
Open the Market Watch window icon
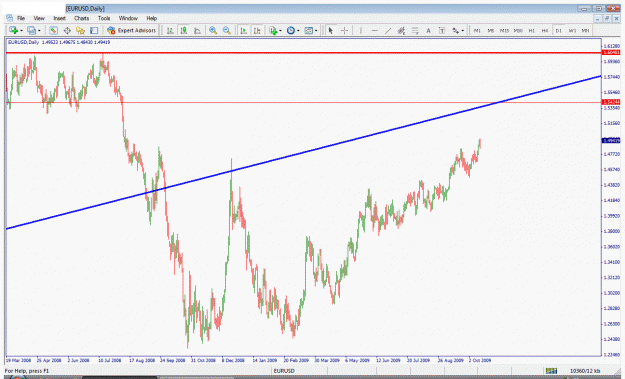53,30
